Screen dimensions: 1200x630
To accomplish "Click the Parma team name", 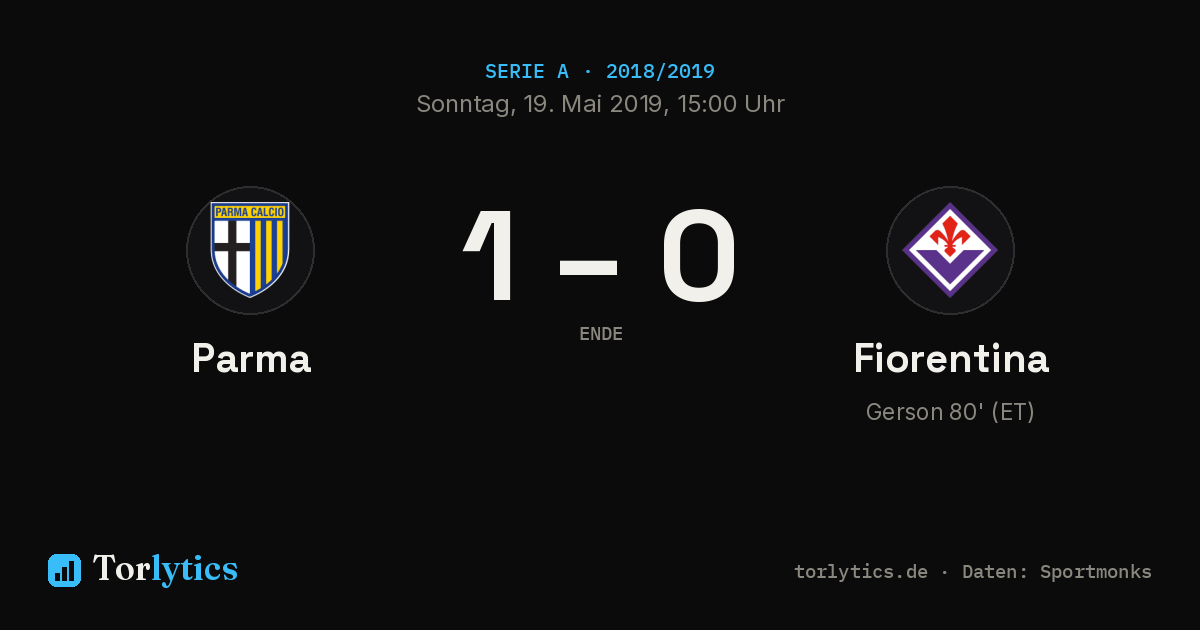I will (x=251, y=359).
